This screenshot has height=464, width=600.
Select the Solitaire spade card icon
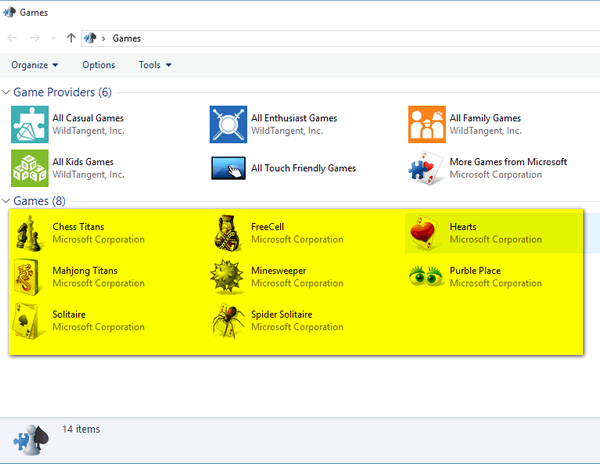click(x=27, y=321)
